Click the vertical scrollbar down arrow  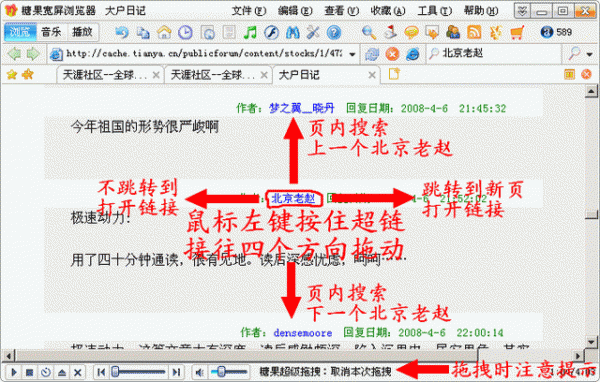tap(591, 341)
